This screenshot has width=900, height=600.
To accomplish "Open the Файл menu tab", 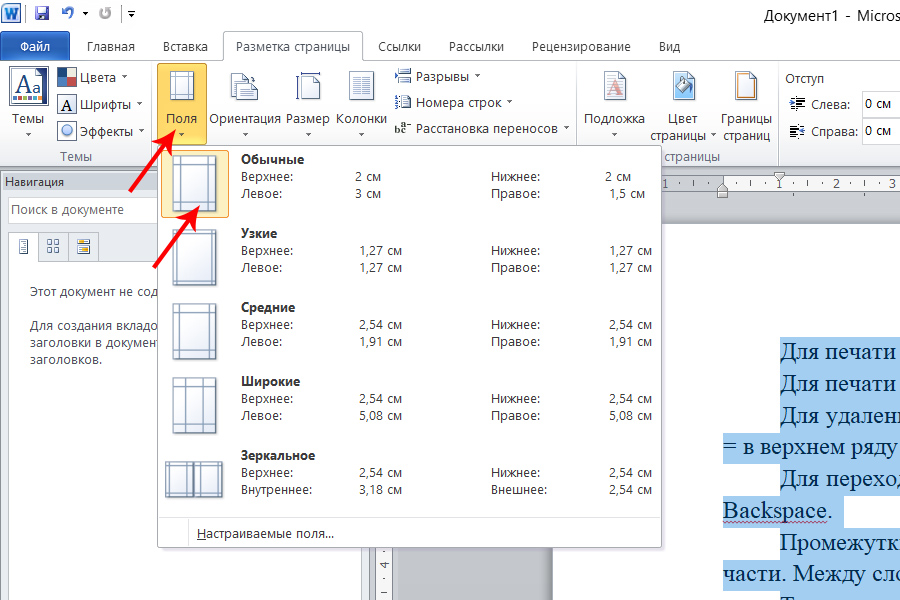I will point(35,46).
